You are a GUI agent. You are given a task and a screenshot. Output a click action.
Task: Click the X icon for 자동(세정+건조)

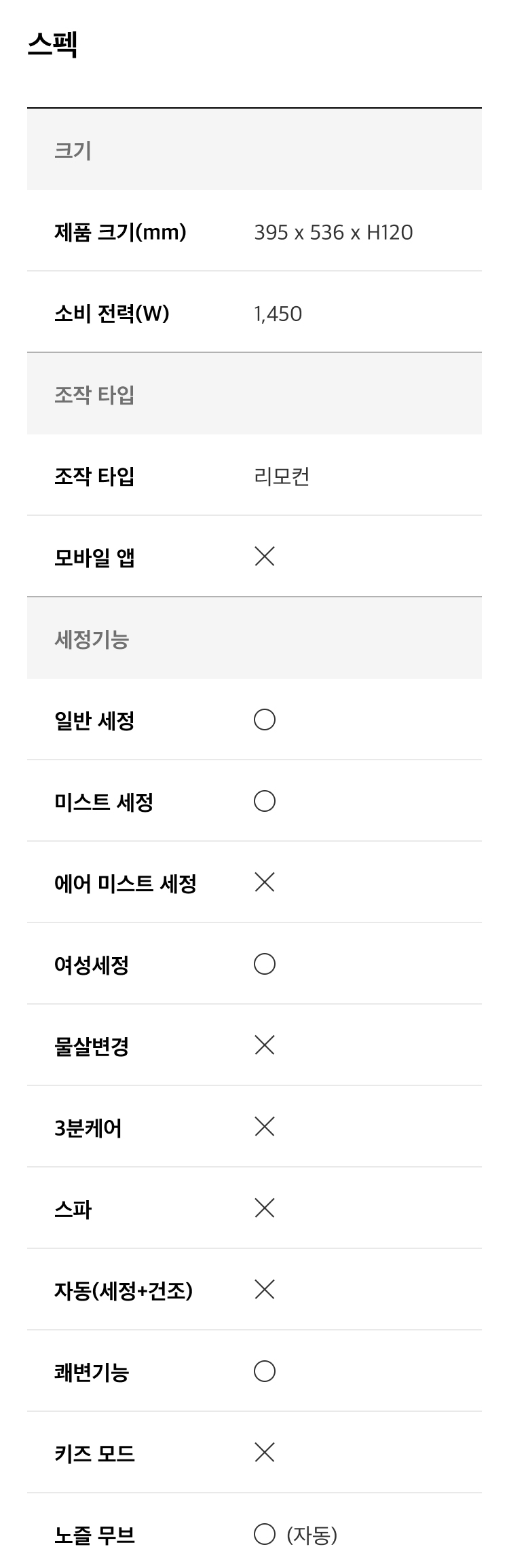tap(264, 1290)
